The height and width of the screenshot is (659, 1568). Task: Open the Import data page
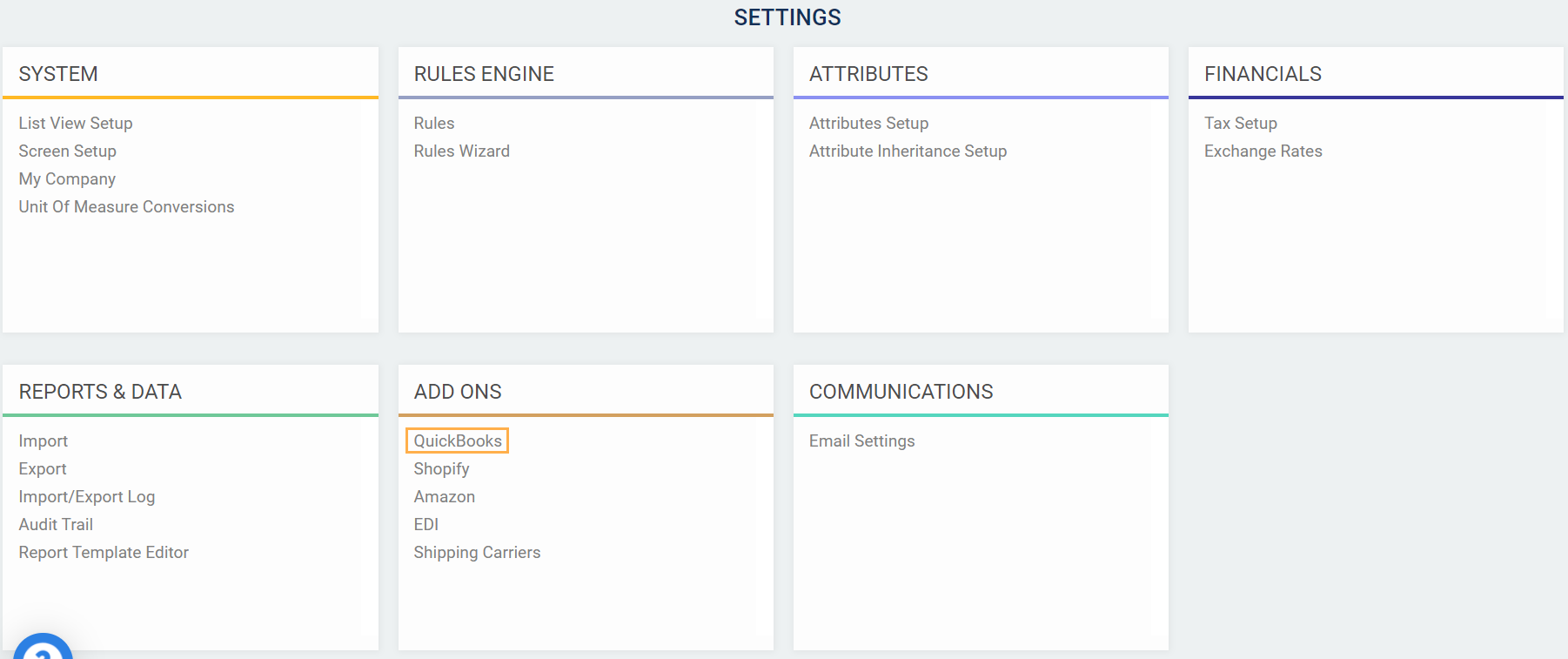(x=44, y=441)
